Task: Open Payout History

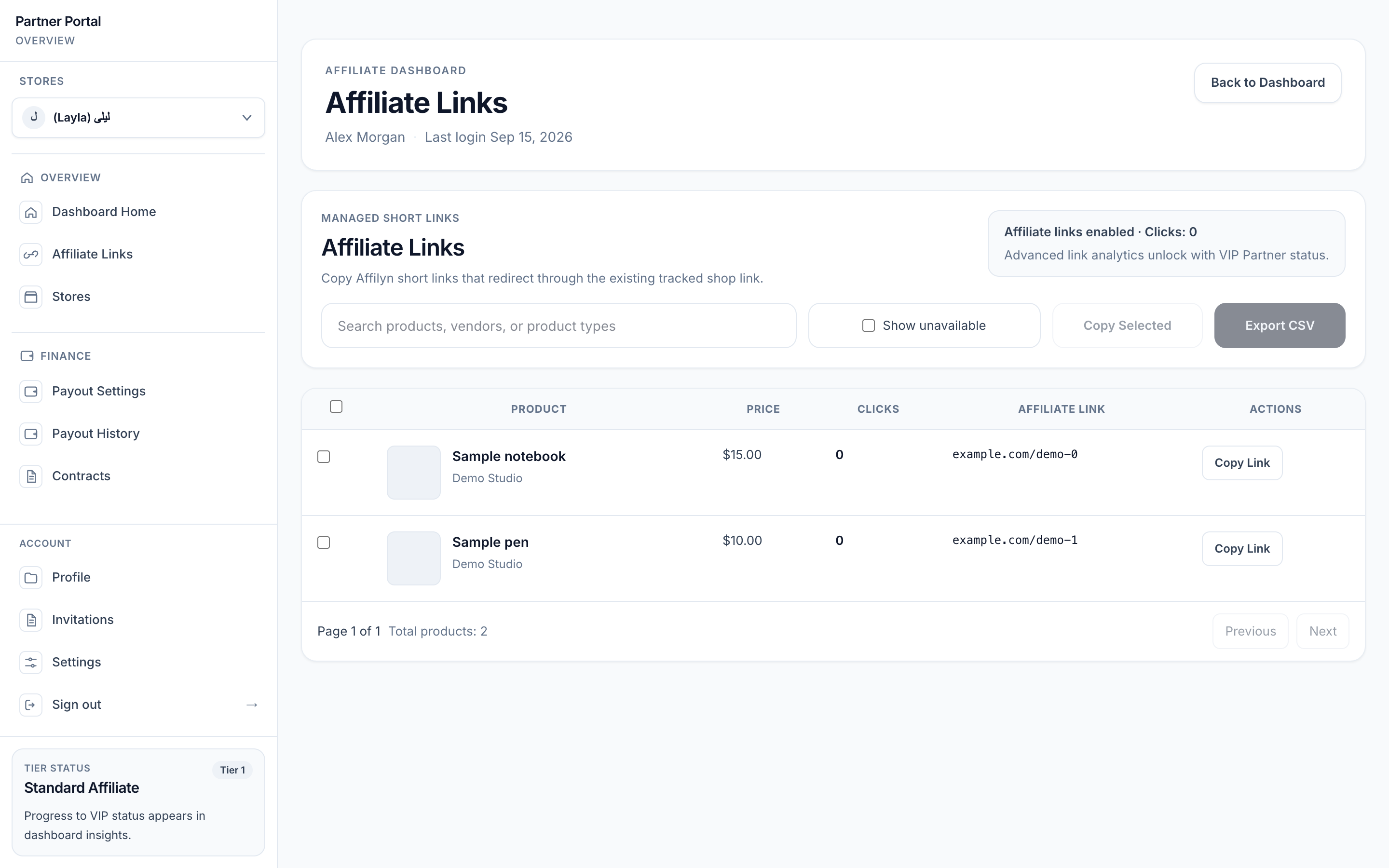Action: [138, 434]
